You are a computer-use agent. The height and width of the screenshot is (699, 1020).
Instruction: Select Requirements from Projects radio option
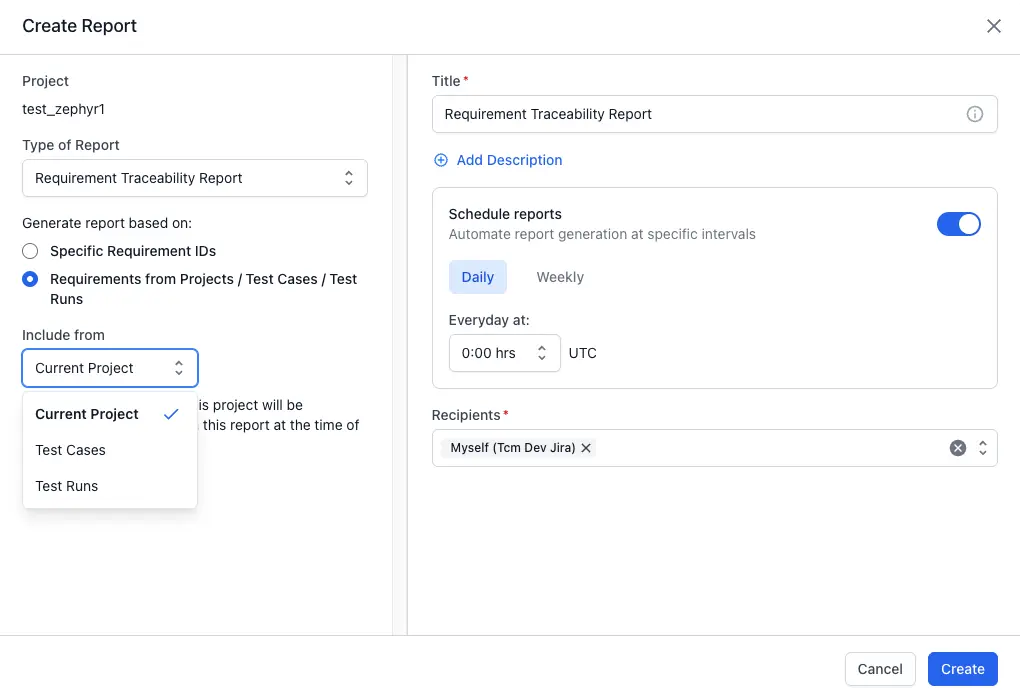tap(31, 279)
